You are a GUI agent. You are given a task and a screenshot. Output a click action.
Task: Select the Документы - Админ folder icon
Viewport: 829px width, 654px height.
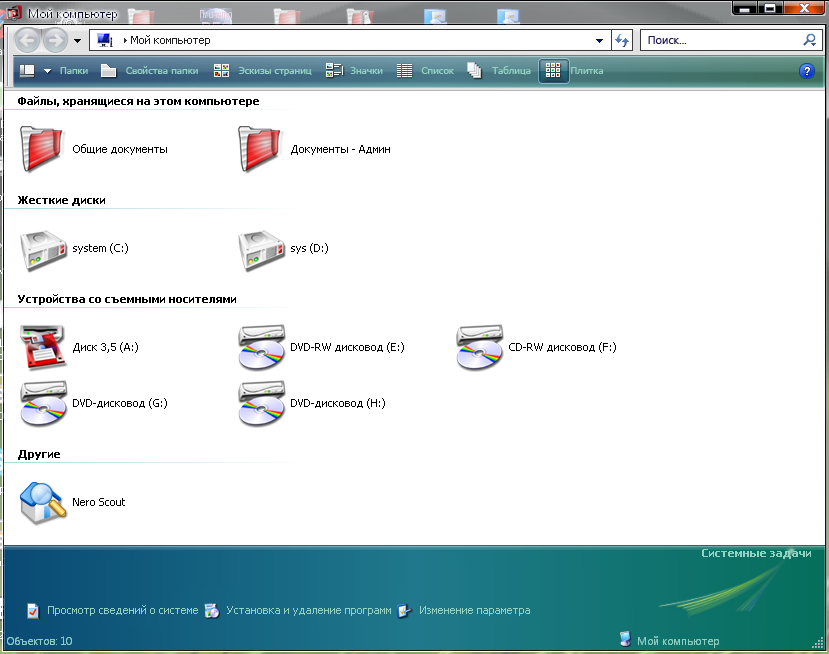pyautogui.click(x=260, y=149)
